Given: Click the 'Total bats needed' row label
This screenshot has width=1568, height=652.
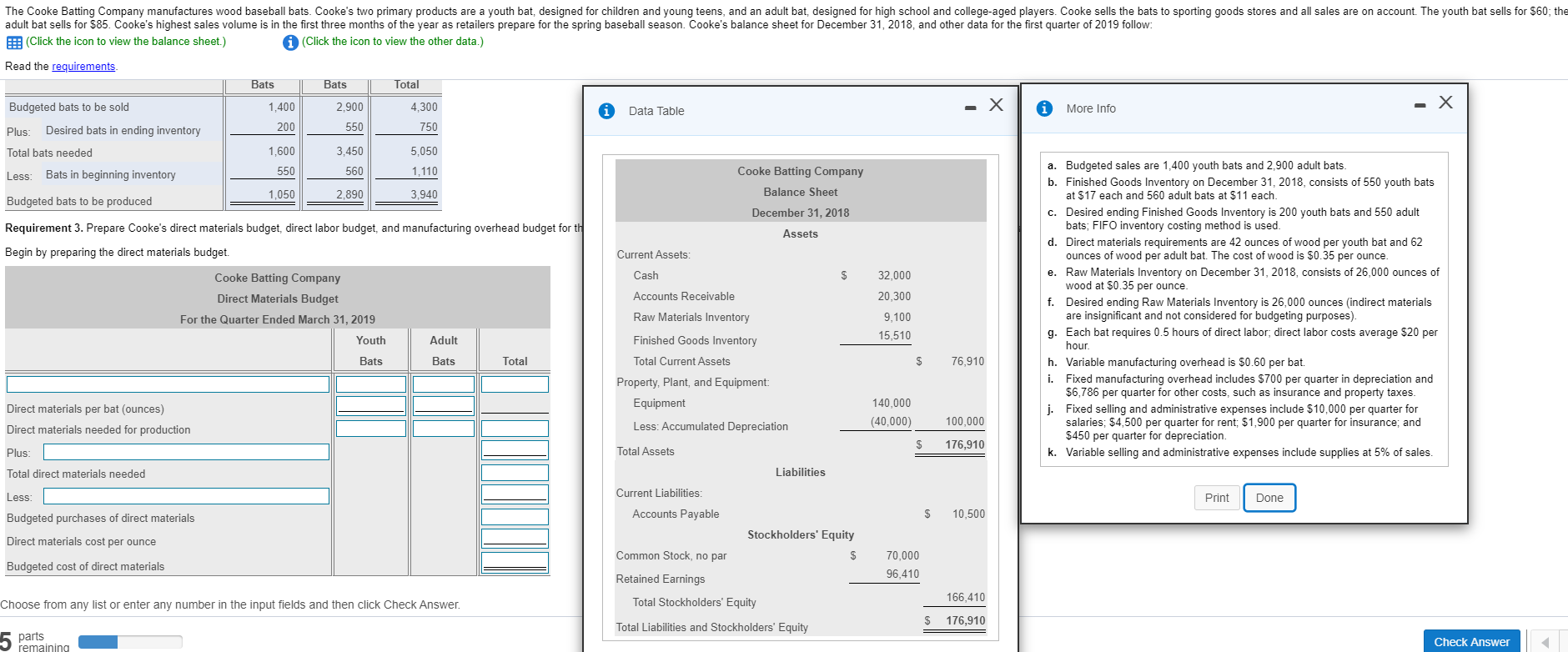Looking at the screenshot, I should tap(50, 153).
